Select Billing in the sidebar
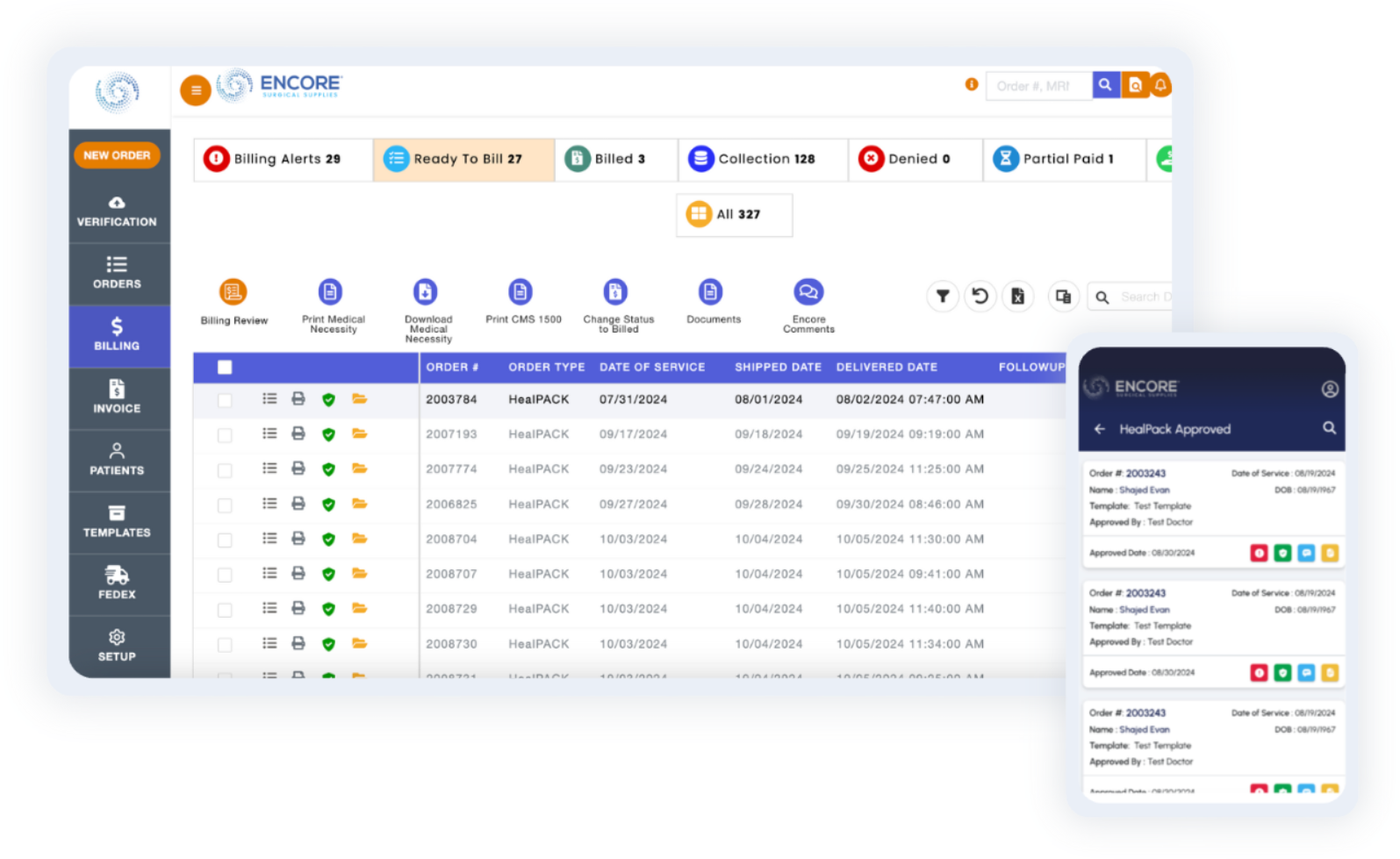Viewport: 1400px width, 859px height. pos(117,336)
